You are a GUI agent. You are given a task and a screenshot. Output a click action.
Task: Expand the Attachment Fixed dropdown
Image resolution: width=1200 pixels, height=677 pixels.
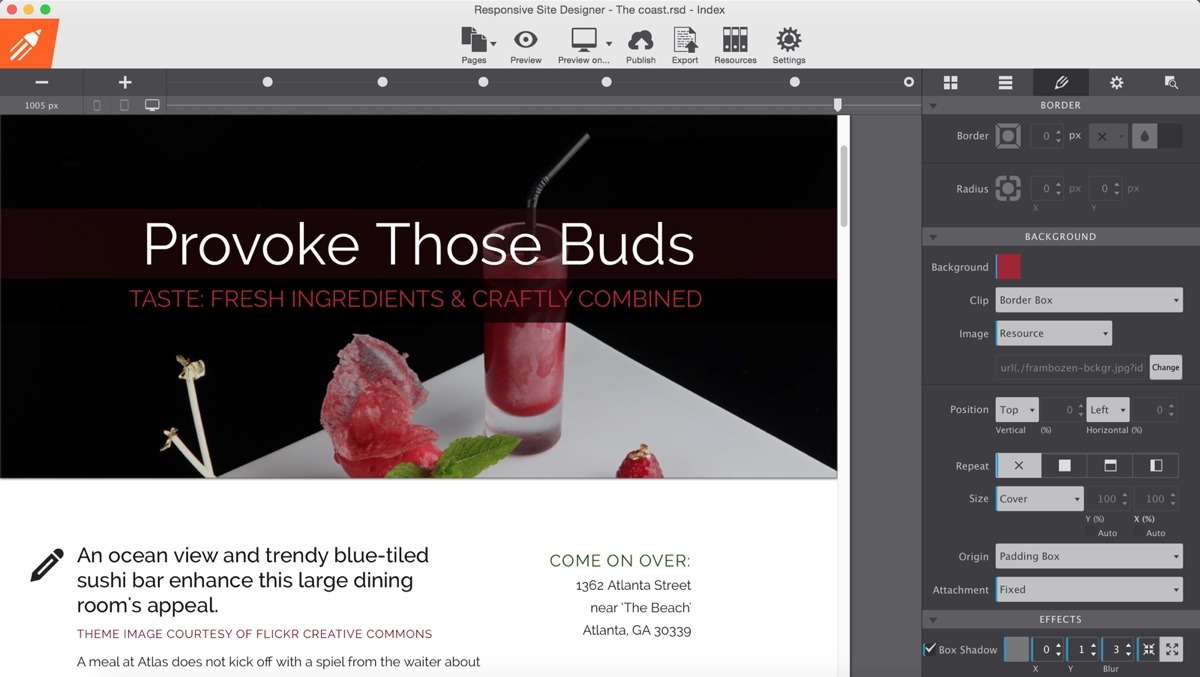[x=1089, y=590]
